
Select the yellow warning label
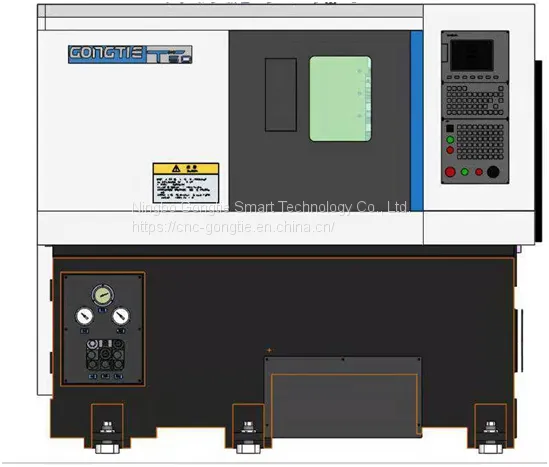[186, 182]
